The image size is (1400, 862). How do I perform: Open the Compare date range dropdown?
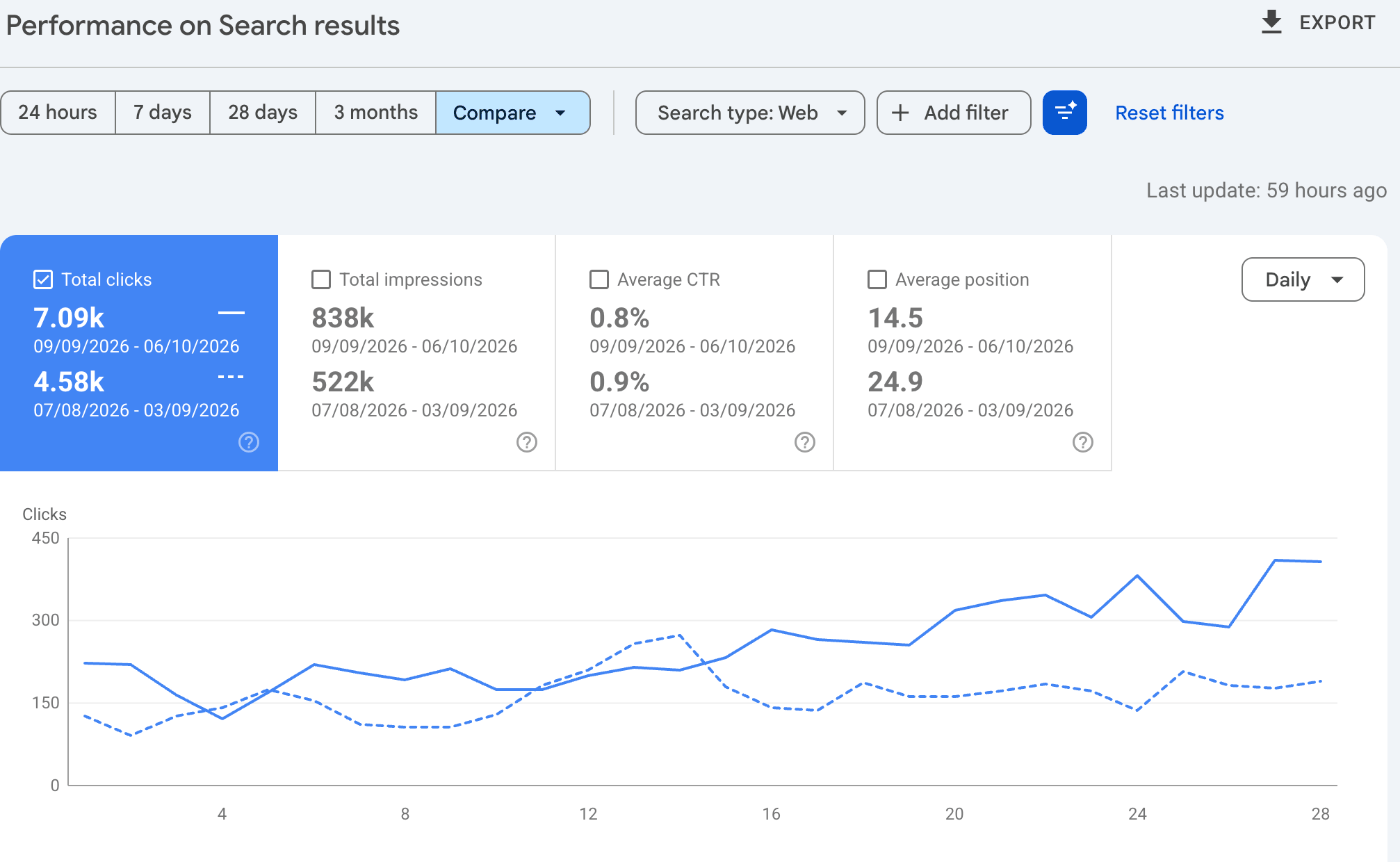point(513,113)
